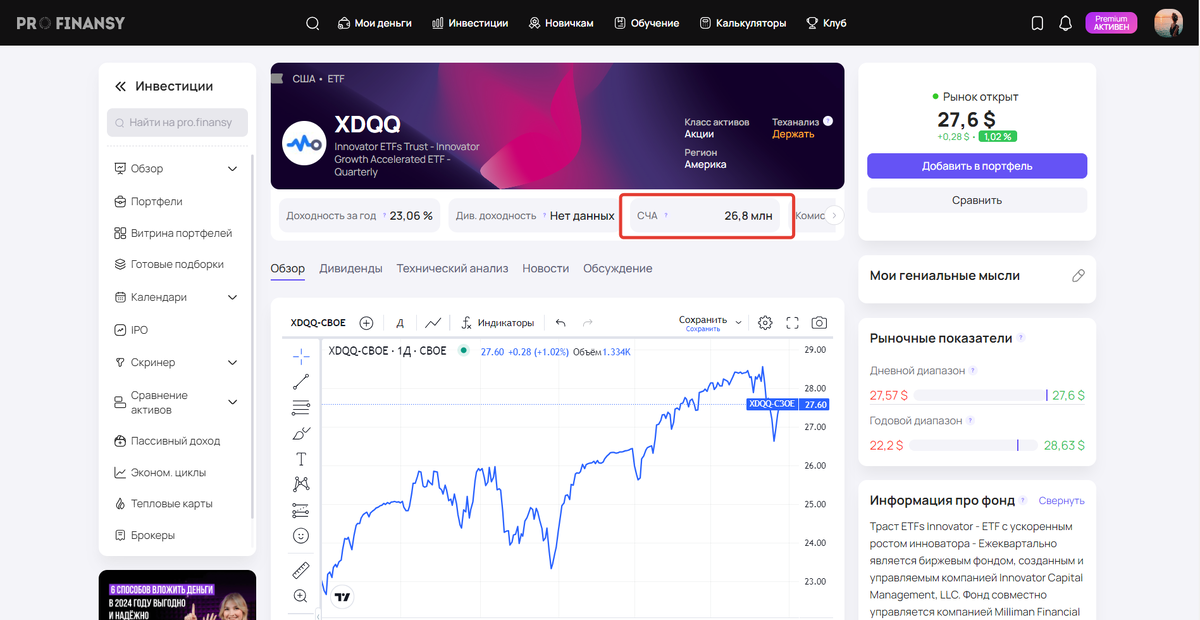
Task: Open the chart patterns tool
Action: [x=301, y=484]
